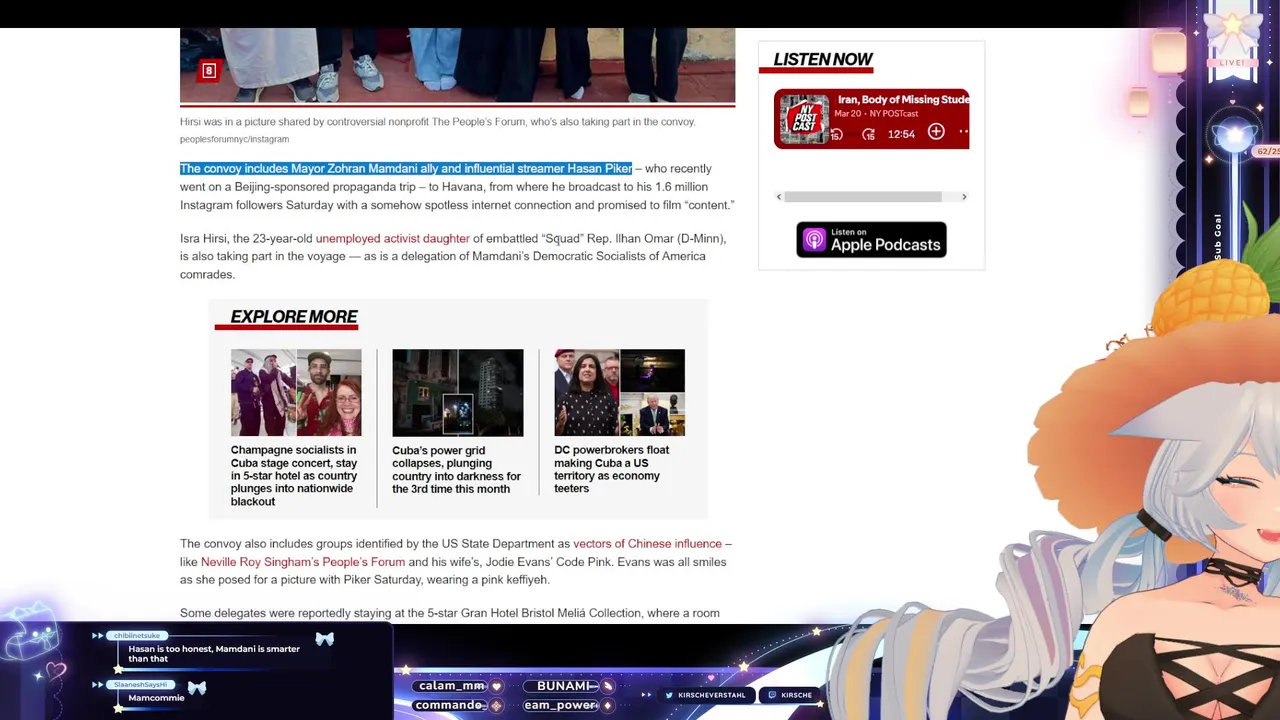Add the podcast episode with the plus icon
This screenshot has height=720, width=1280.
[x=936, y=132]
